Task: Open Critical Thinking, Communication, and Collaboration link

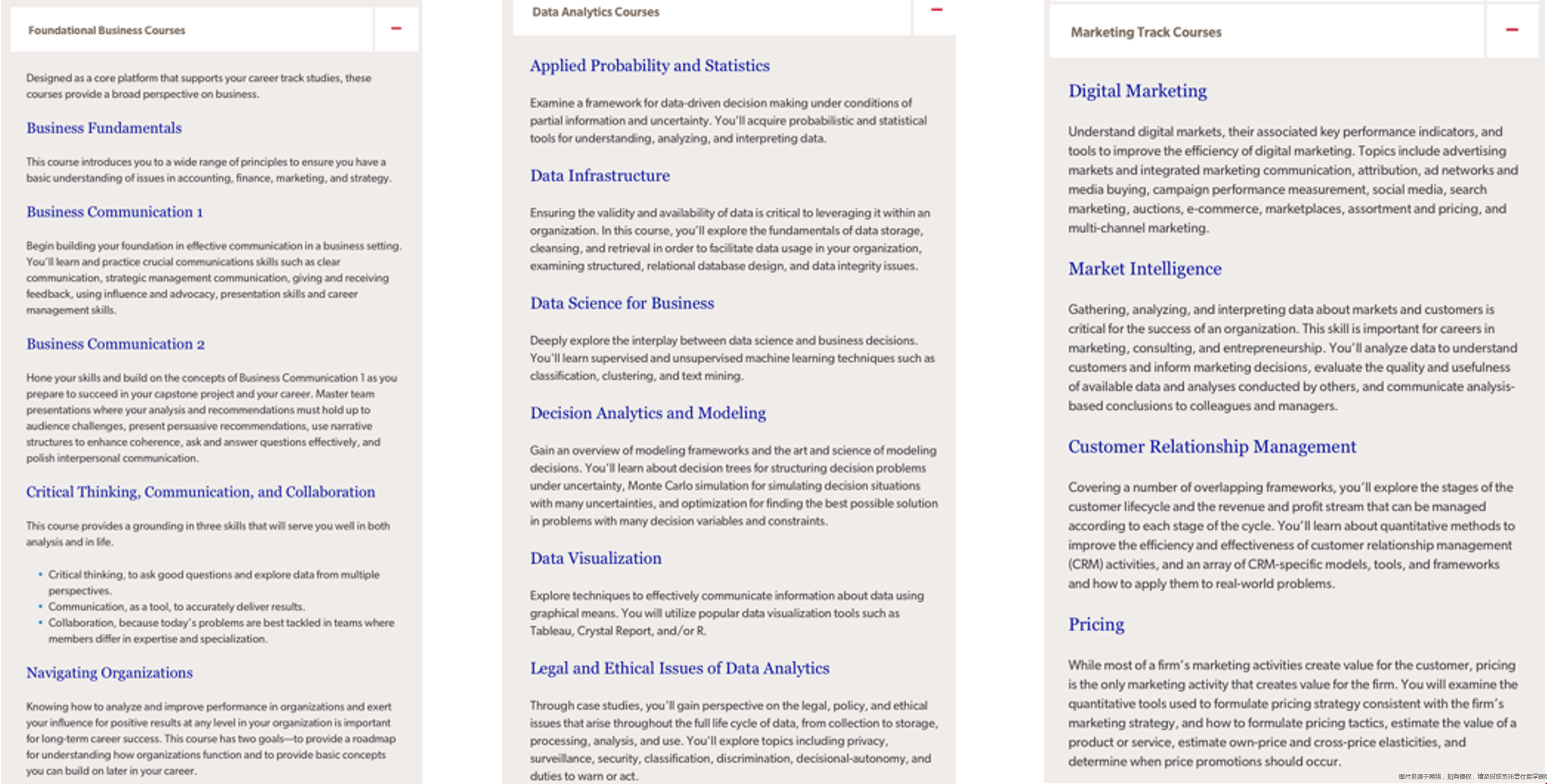Action: click(x=201, y=492)
